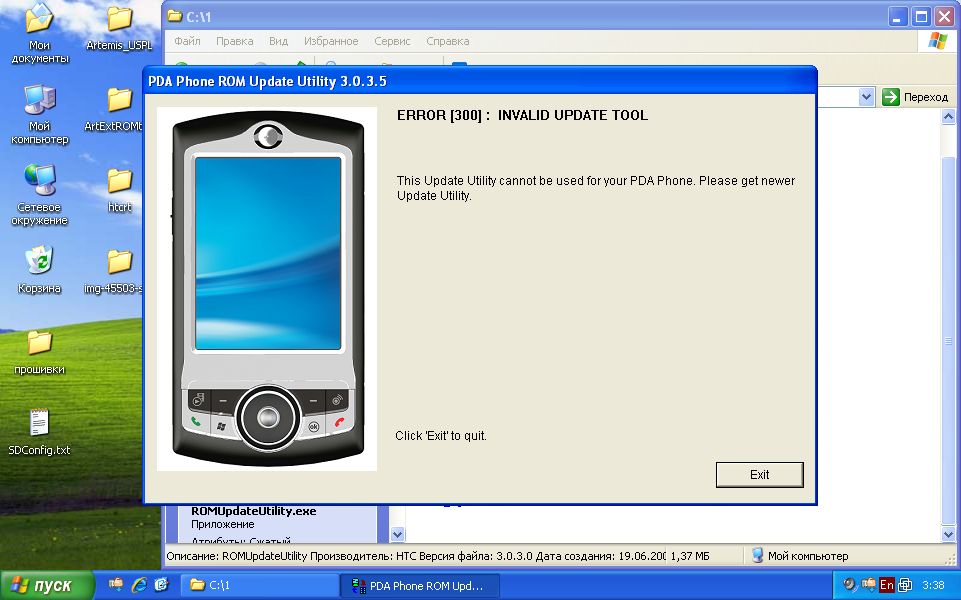
Task: Click the details pane scroll down arrow
Action: coord(397,534)
